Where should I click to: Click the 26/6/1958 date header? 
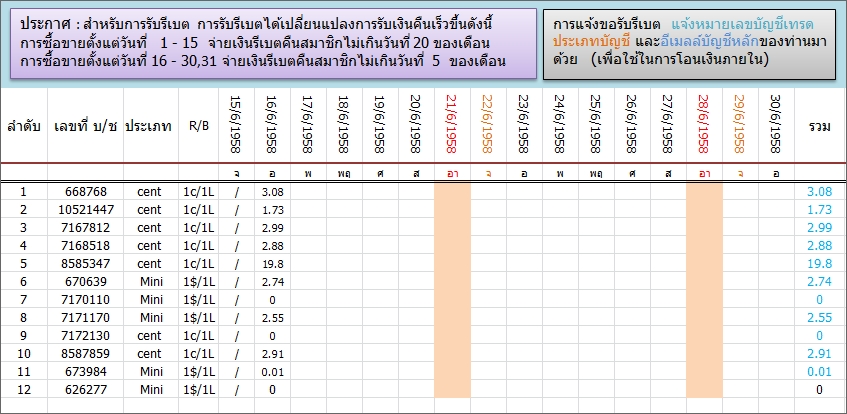(x=632, y=124)
